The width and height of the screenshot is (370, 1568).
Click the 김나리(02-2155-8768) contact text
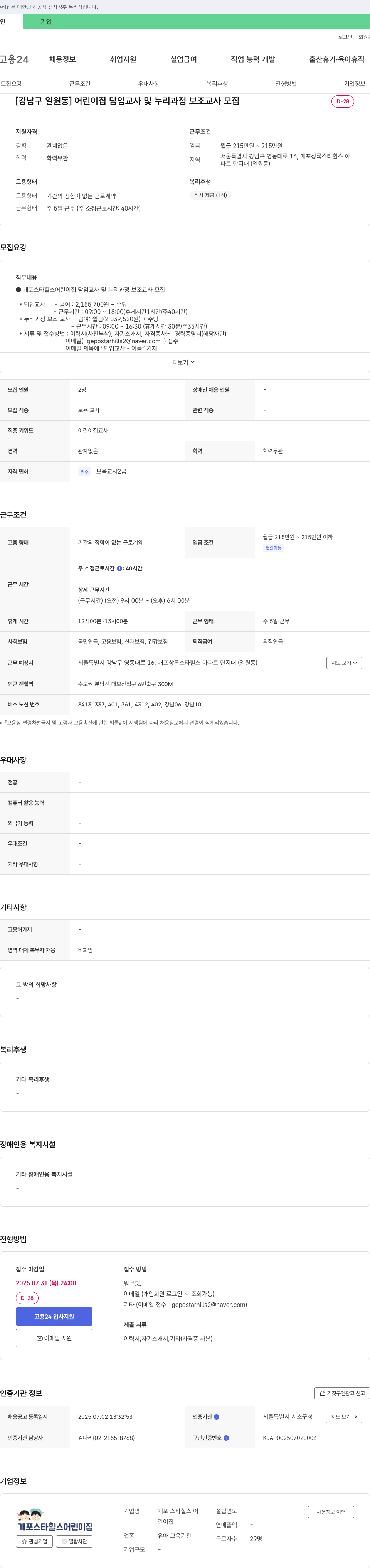(106, 1438)
